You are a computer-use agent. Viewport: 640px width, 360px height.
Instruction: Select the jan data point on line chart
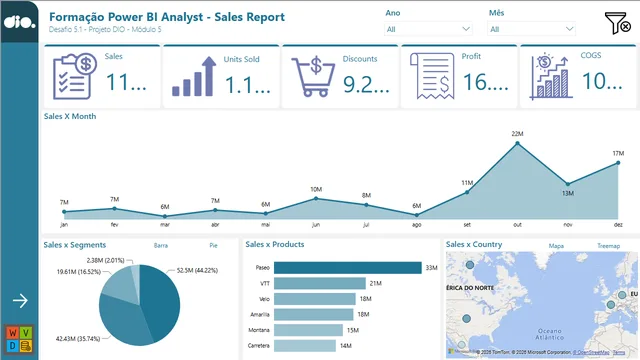tap(64, 212)
